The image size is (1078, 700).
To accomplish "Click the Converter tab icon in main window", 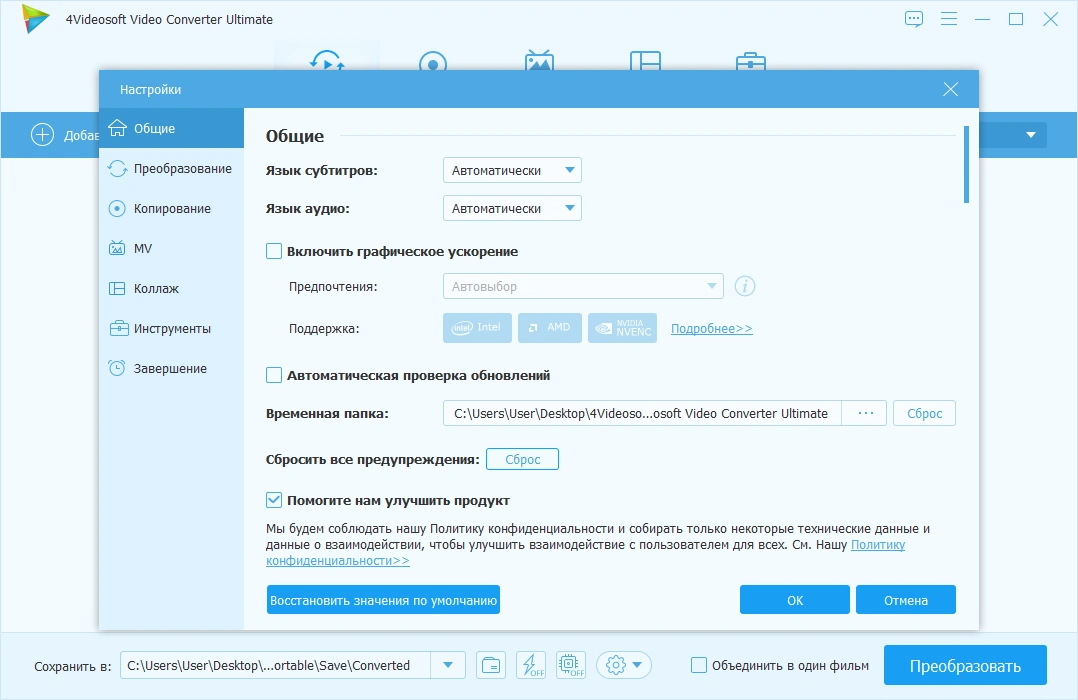I will coord(327,60).
